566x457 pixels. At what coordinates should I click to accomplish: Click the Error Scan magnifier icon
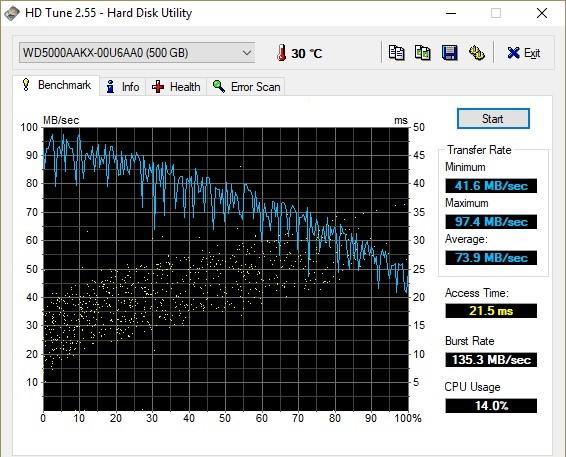click(219, 86)
